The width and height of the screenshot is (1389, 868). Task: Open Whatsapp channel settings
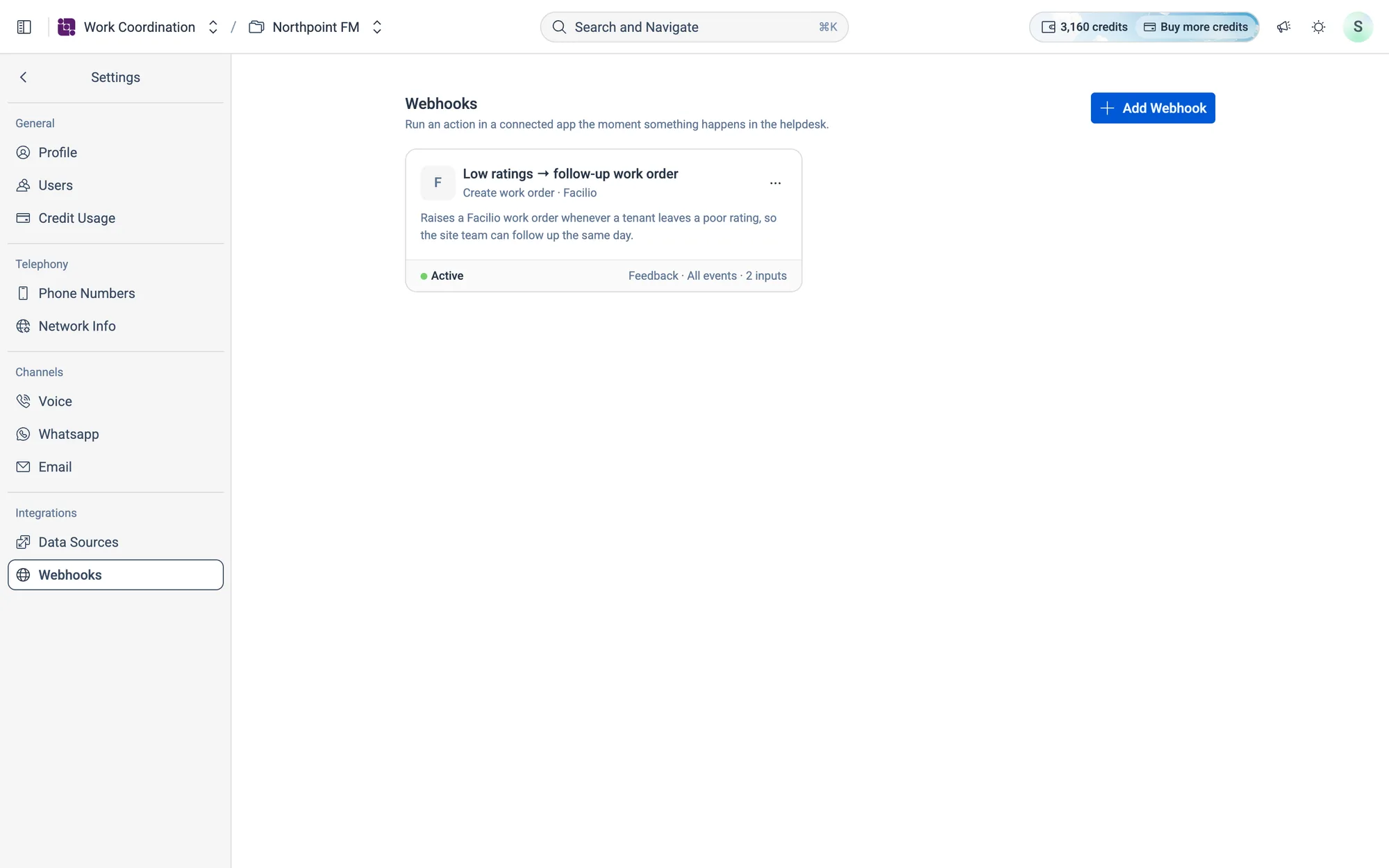coord(115,434)
